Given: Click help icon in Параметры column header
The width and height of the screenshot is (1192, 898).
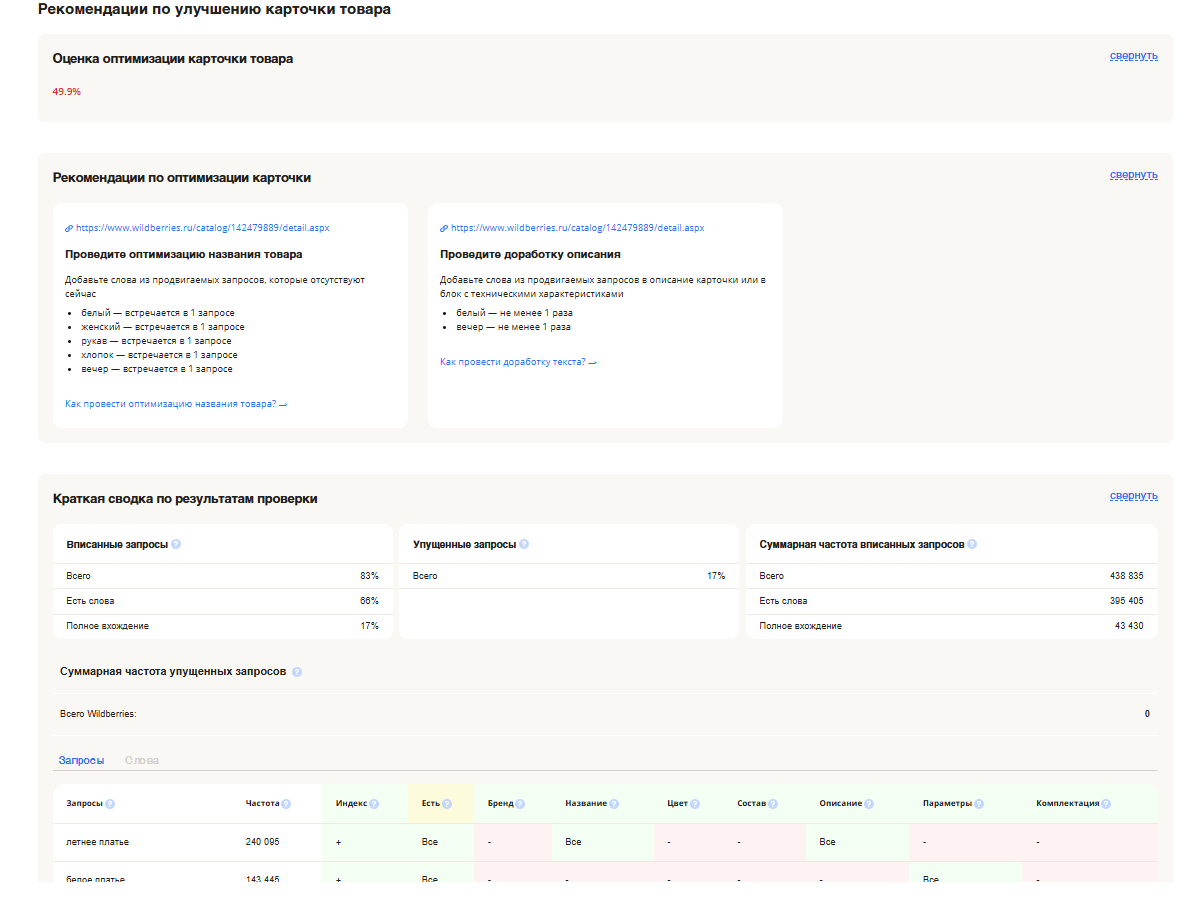Looking at the screenshot, I should (x=979, y=804).
